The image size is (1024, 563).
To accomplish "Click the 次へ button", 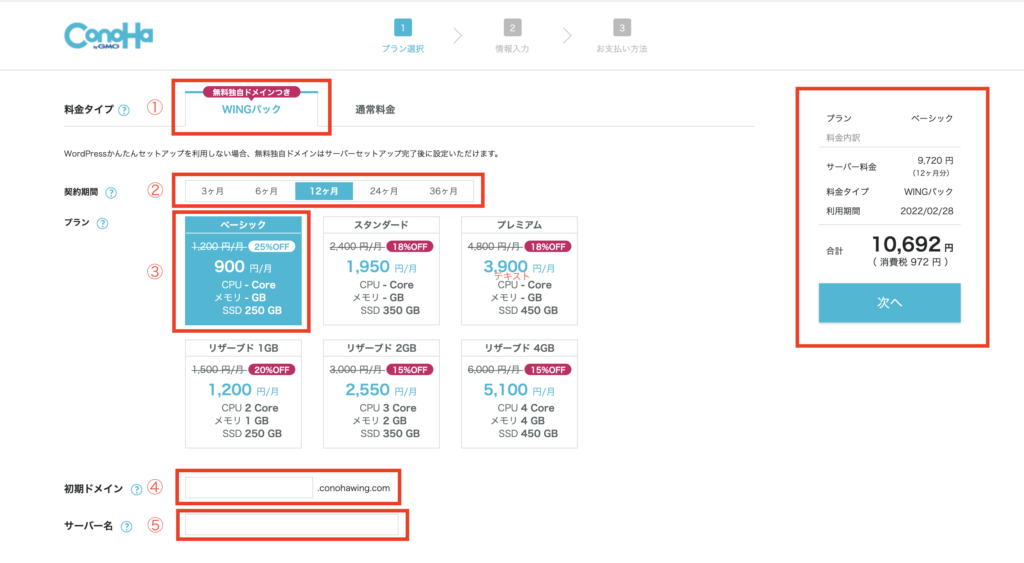I will 889,302.
